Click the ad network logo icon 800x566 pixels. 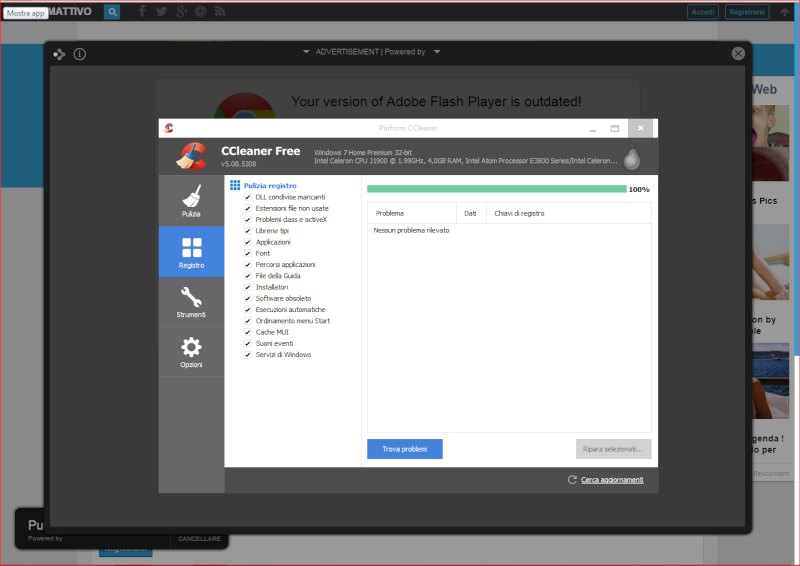pyautogui.click(x=59, y=54)
